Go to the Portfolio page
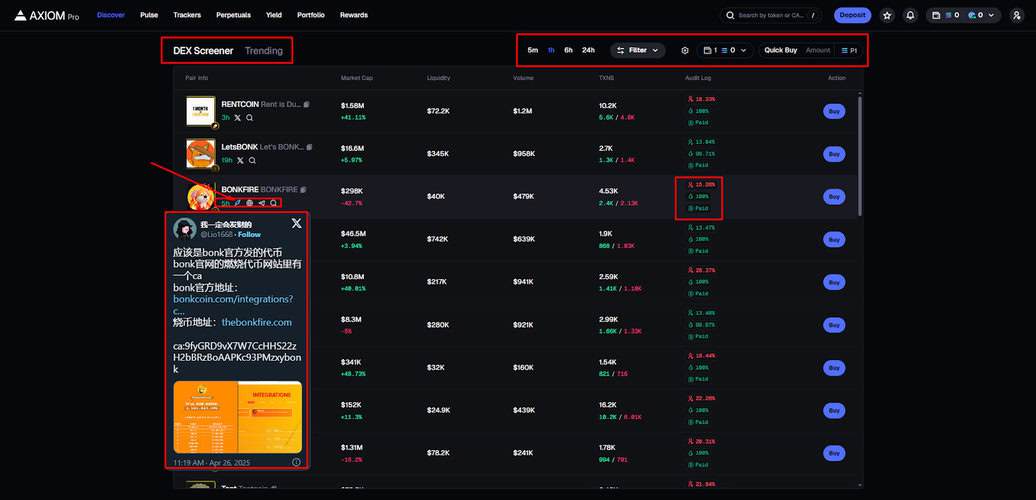Viewport: 1036px width, 500px height. point(311,15)
